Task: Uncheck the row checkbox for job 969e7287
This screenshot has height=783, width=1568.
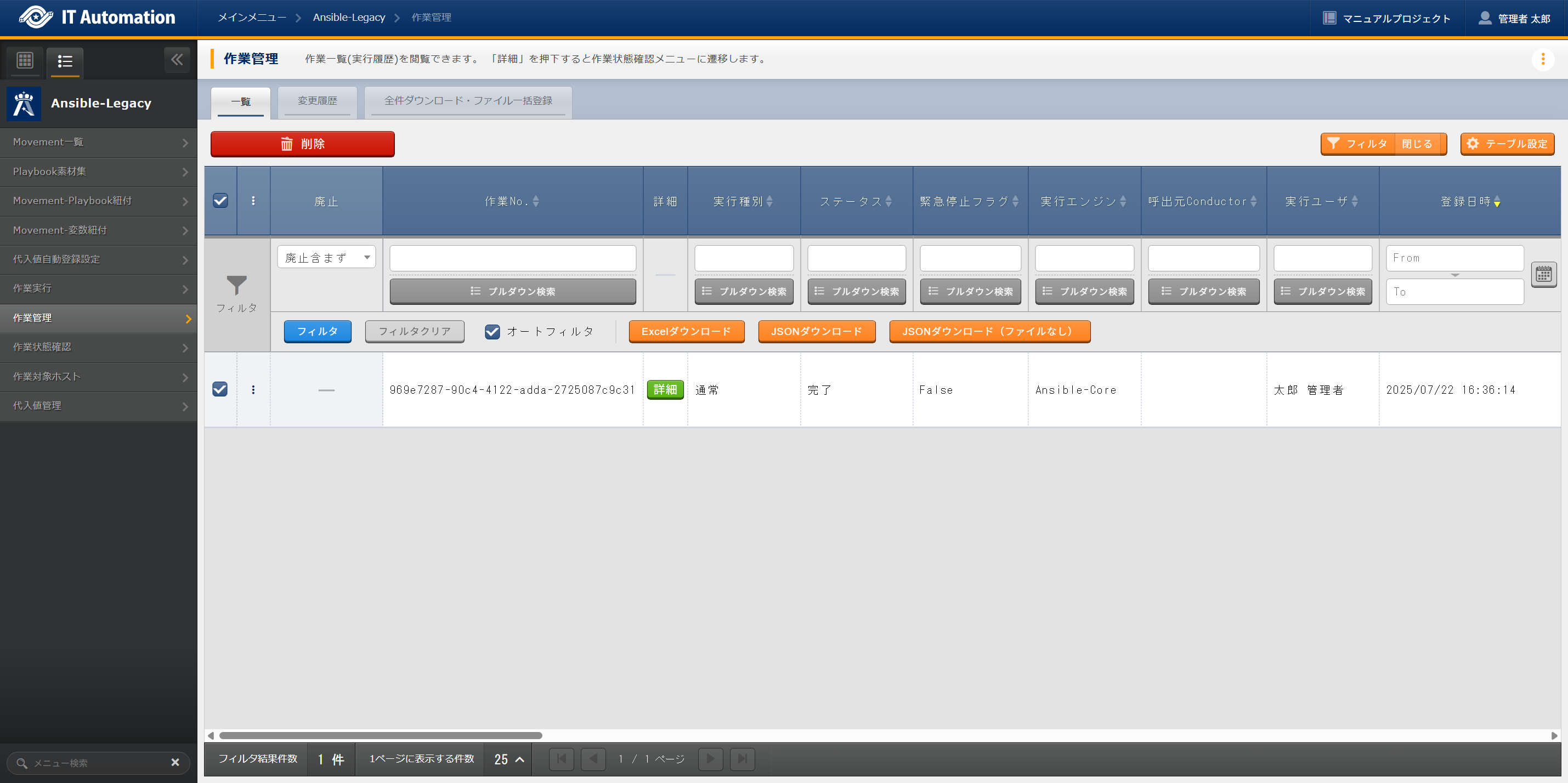Action: 220,389
